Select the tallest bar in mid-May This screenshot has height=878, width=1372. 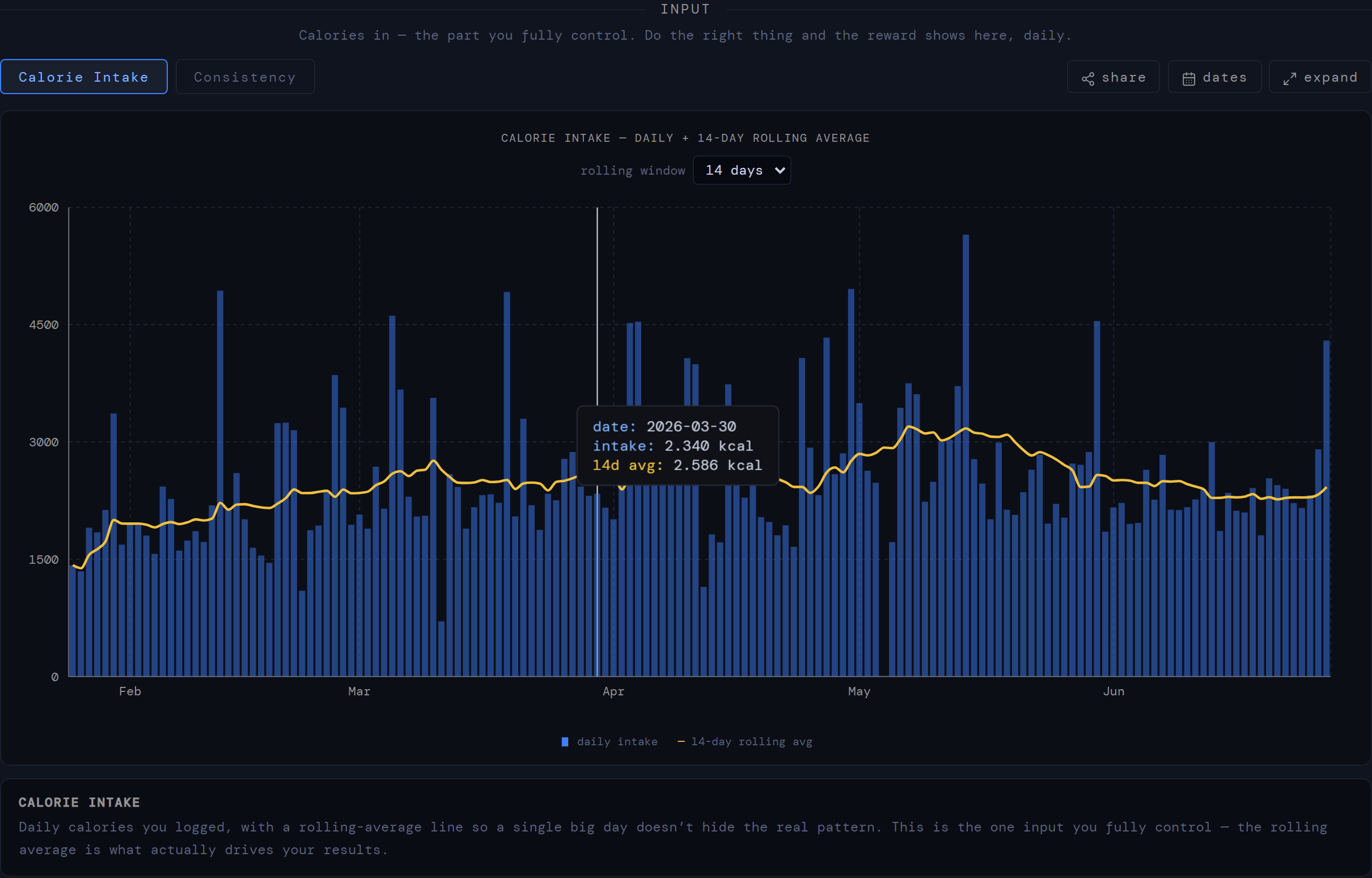click(x=966, y=455)
